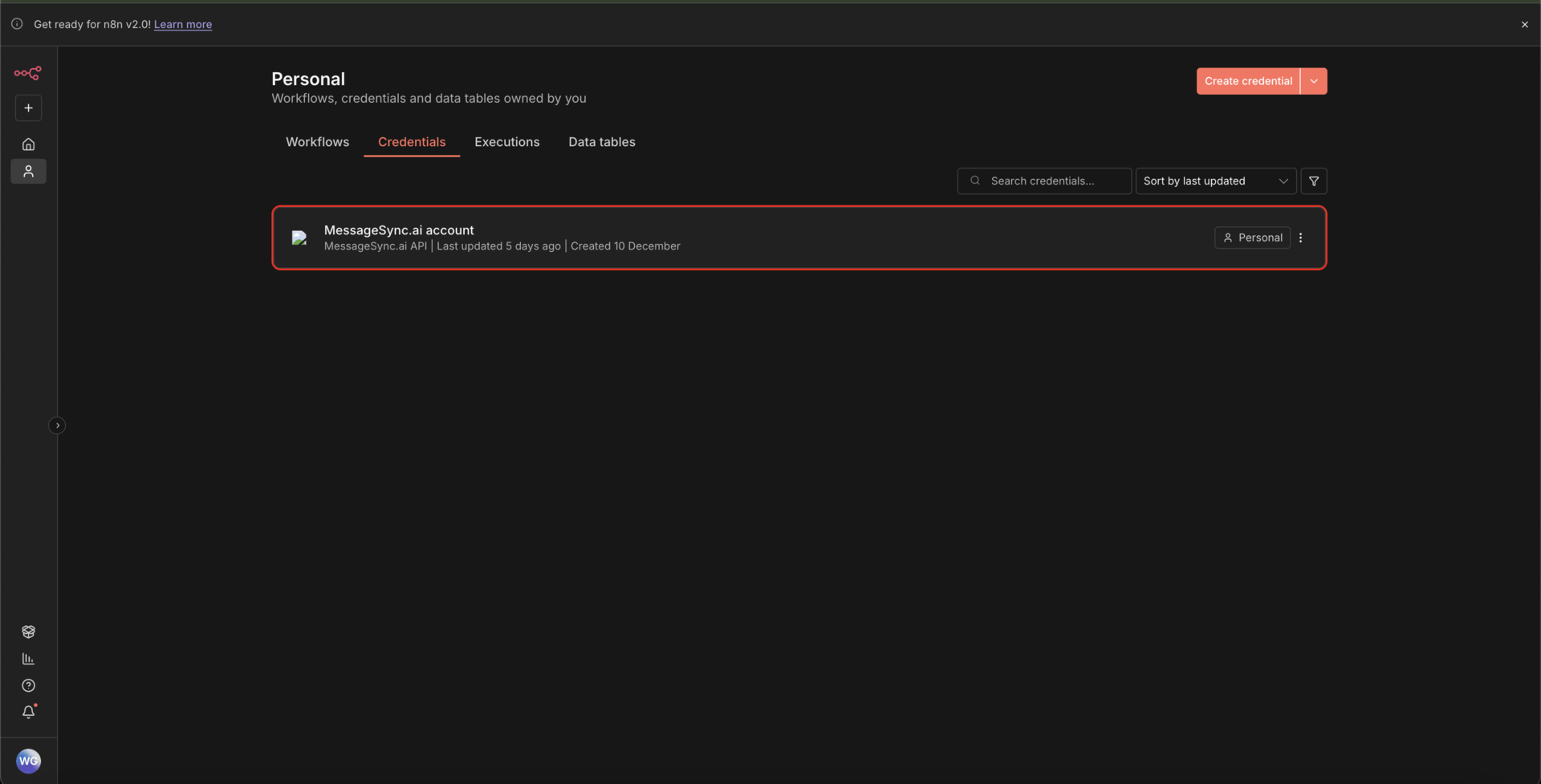Select the Personal projects person icon

(x=28, y=171)
